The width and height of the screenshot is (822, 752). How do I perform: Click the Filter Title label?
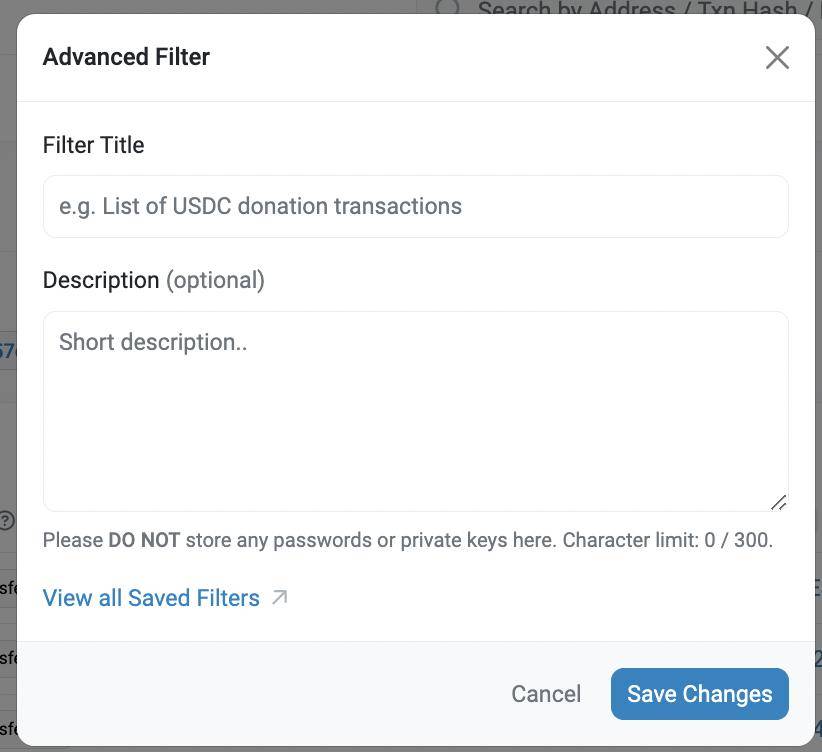(93, 145)
